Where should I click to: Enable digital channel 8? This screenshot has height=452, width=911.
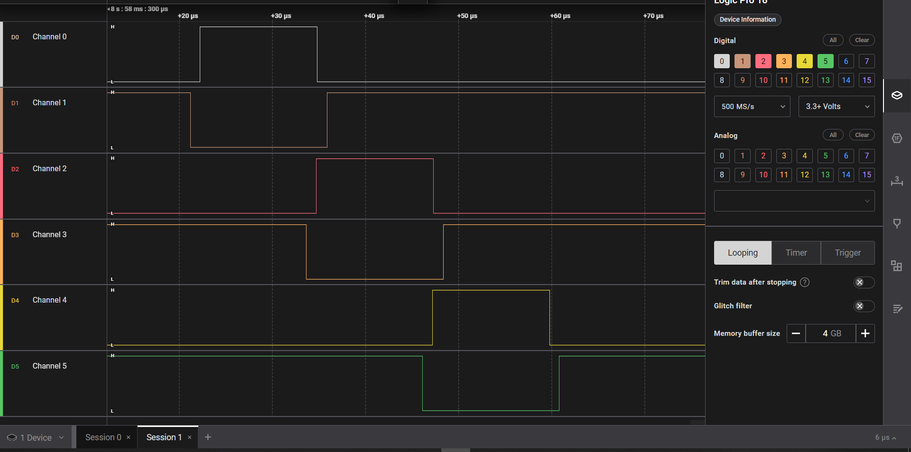coord(722,80)
